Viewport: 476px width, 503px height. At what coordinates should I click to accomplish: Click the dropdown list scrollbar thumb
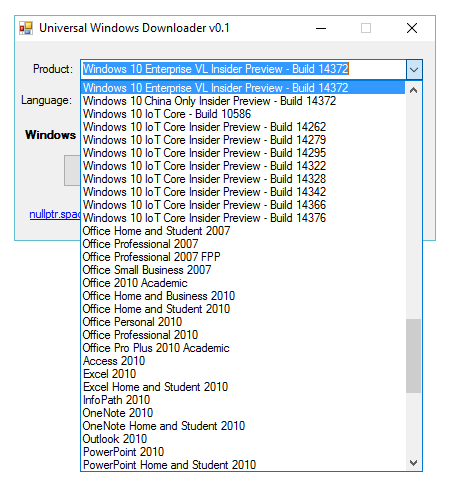pyautogui.click(x=413, y=356)
